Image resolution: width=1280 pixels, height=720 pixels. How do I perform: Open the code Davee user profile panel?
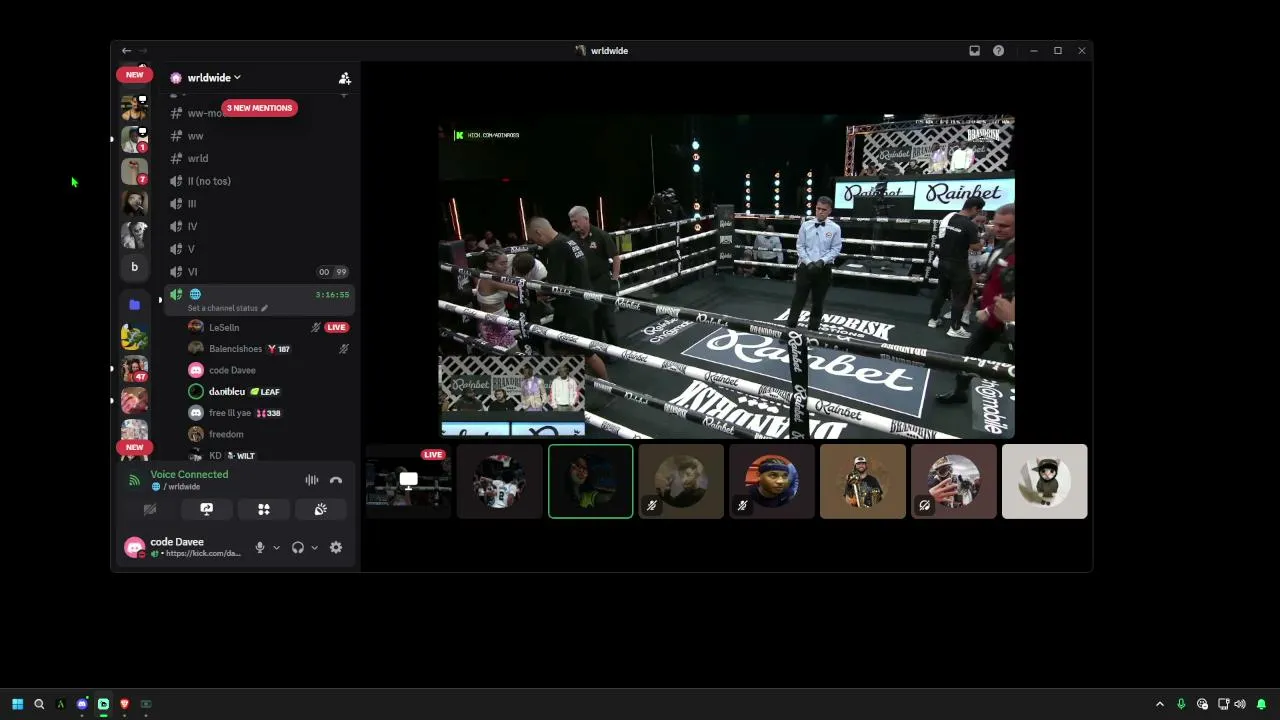point(185,547)
